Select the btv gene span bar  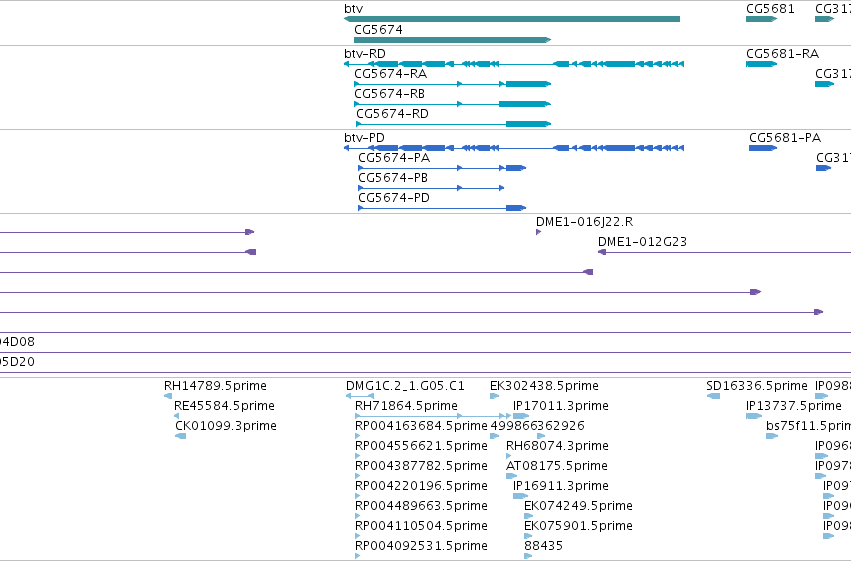[512, 19]
